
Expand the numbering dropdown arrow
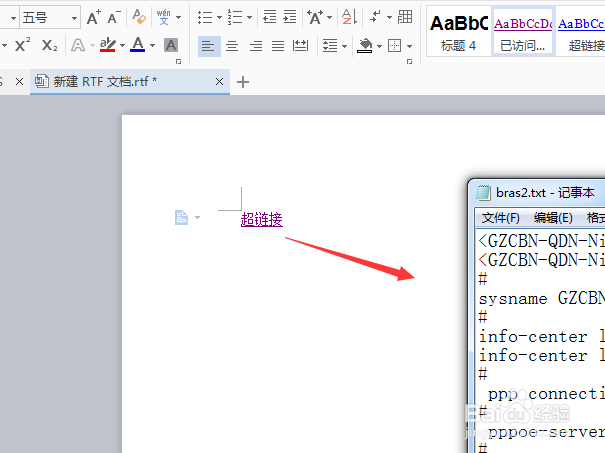point(249,17)
